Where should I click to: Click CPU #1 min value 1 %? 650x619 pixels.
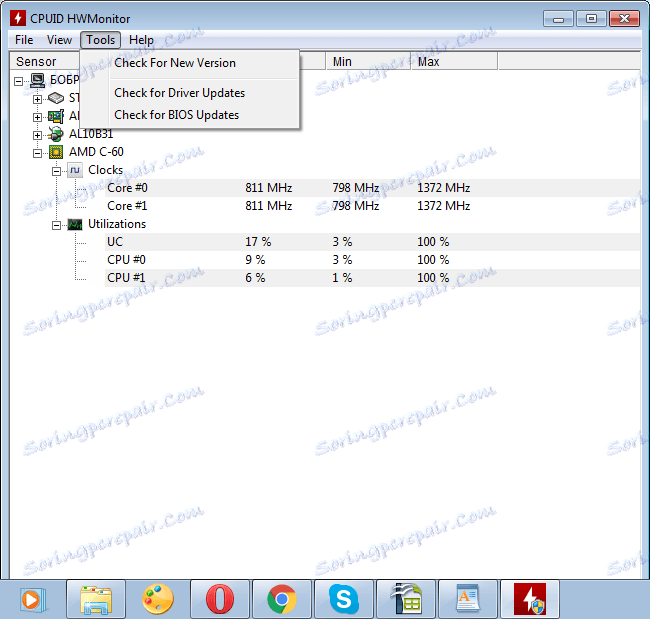(x=342, y=278)
